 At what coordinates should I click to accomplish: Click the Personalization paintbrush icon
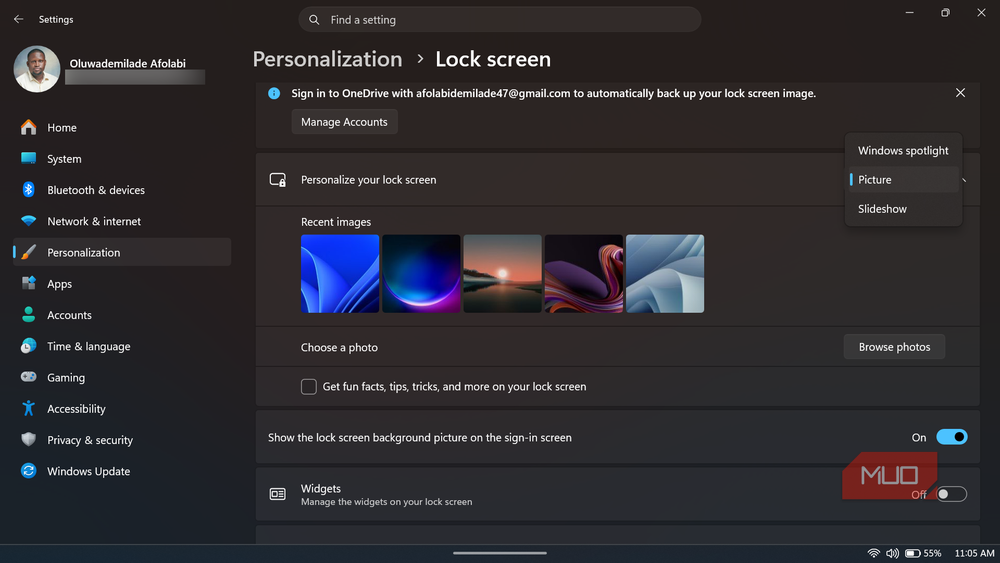(28, 252)
